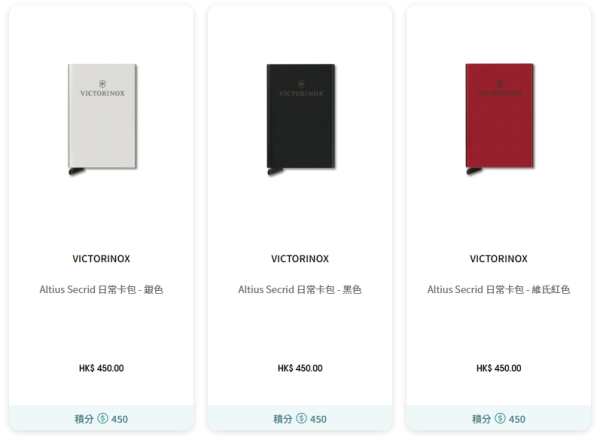Click the points coin icon under red wallet

pos(500,418)
